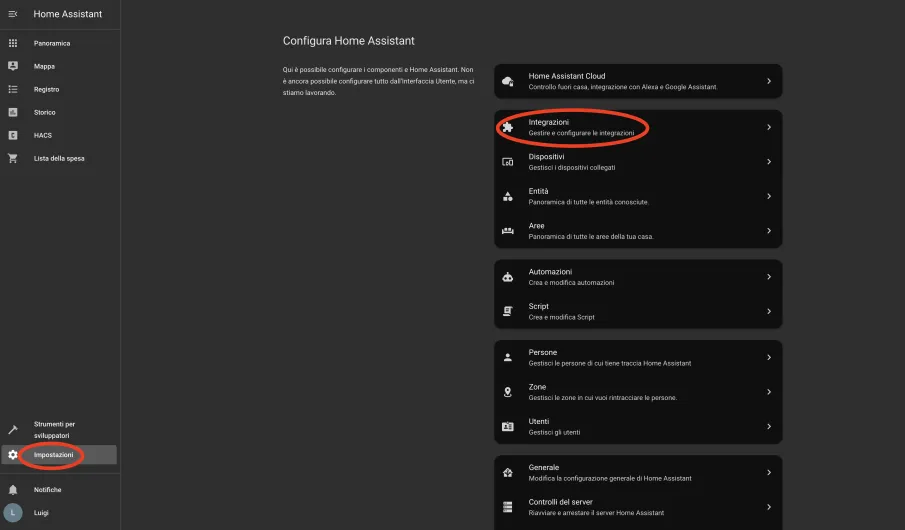Click the Panoramica grid icon
This screenshot has height=530, width=905.
click(x=13, y=43)
